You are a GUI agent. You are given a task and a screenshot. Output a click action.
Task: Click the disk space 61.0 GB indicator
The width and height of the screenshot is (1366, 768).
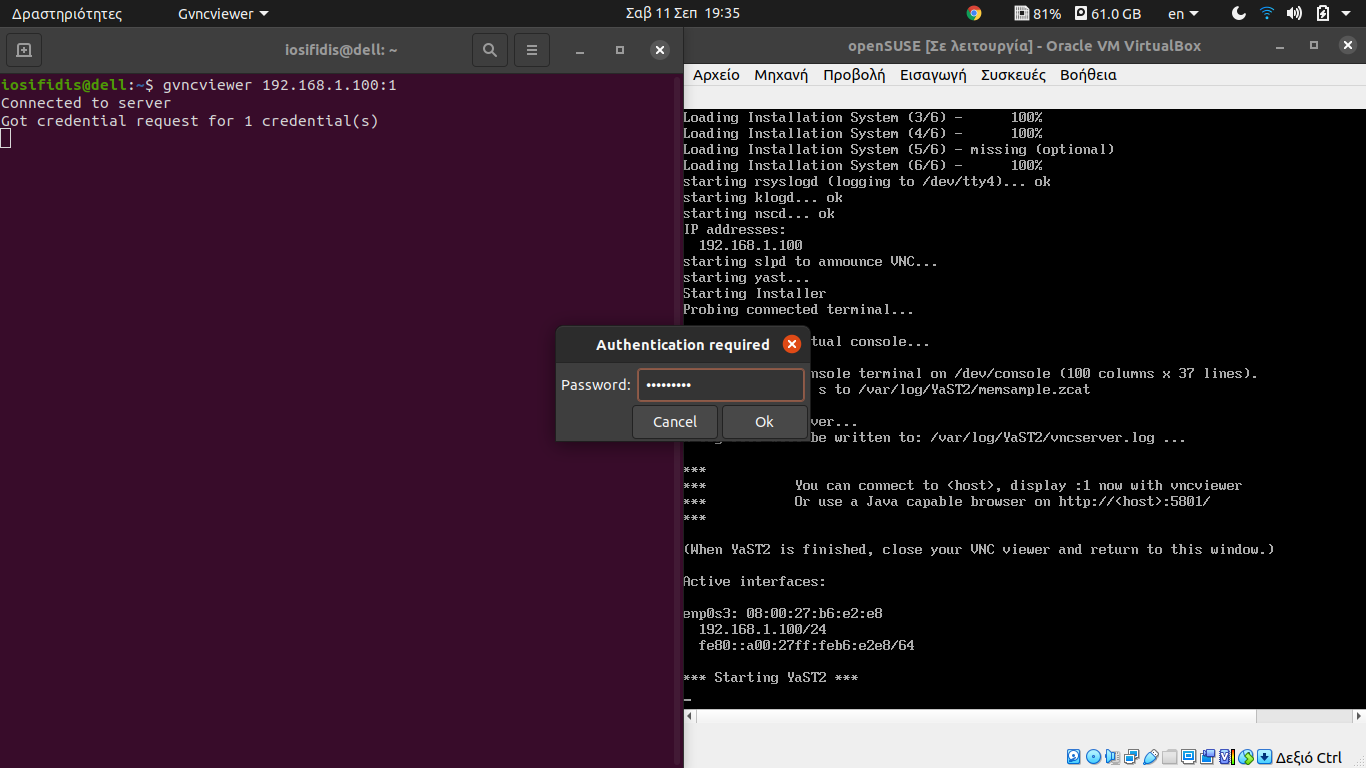(1108, 14)
